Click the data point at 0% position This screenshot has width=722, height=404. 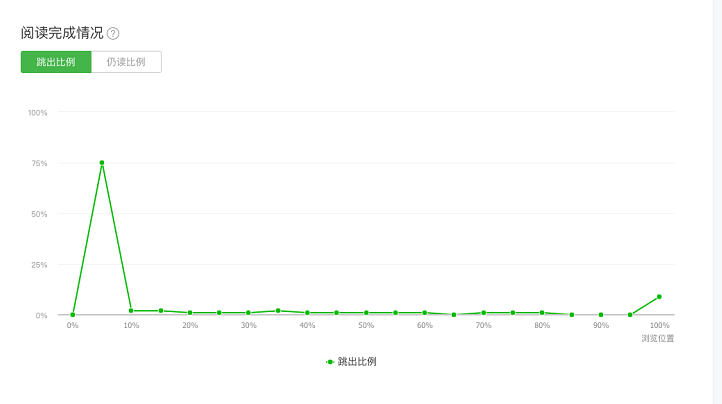click(73, 315)
